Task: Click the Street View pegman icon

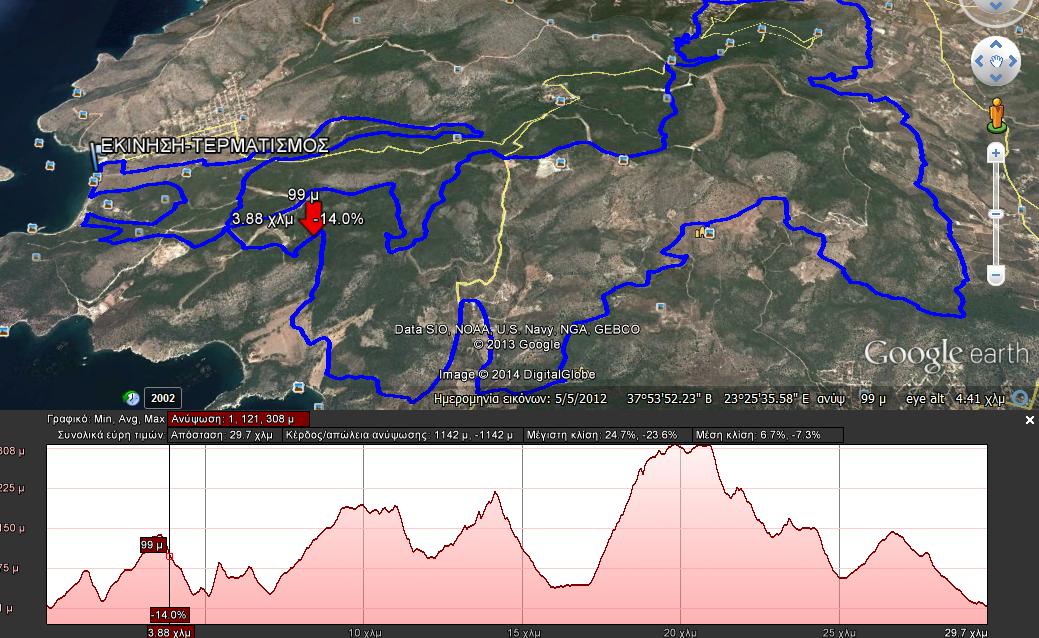Action: (996, 116)
